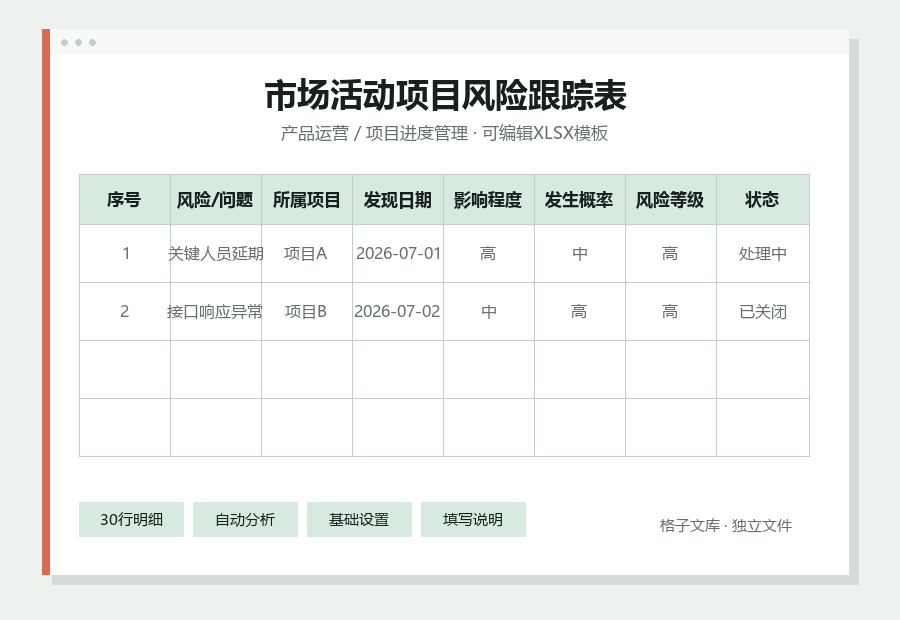Click the 项目B cell
This screenshot has width=900, height=620.
307,312
